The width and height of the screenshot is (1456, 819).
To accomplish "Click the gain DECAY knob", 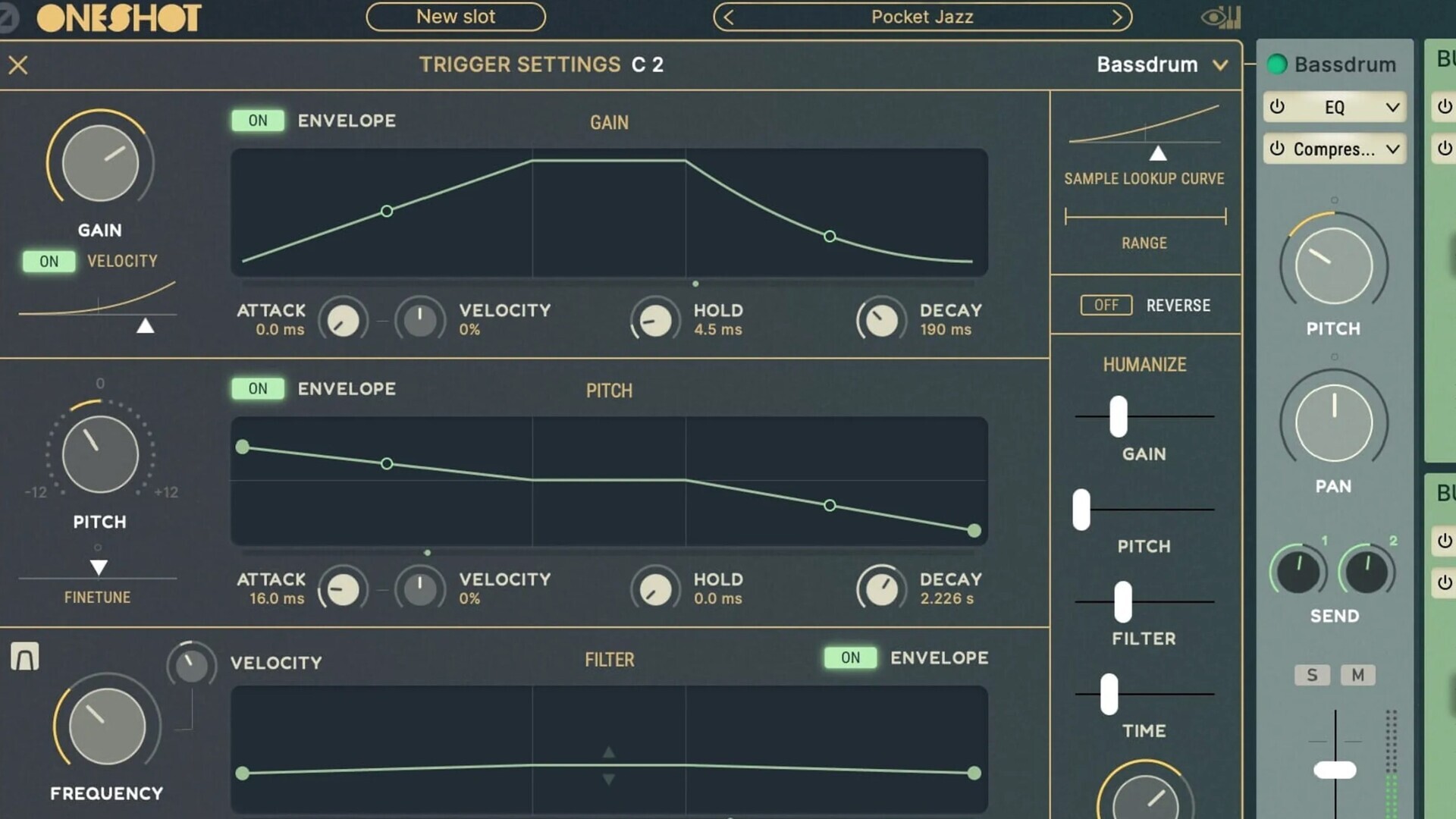I will (881, 320).
